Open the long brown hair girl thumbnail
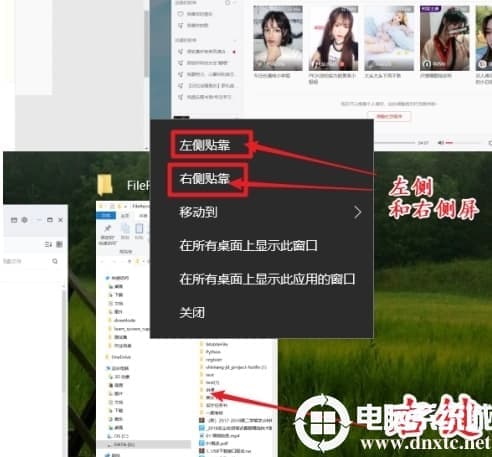This screenshot has width=492, height=457. pos(333,38)
